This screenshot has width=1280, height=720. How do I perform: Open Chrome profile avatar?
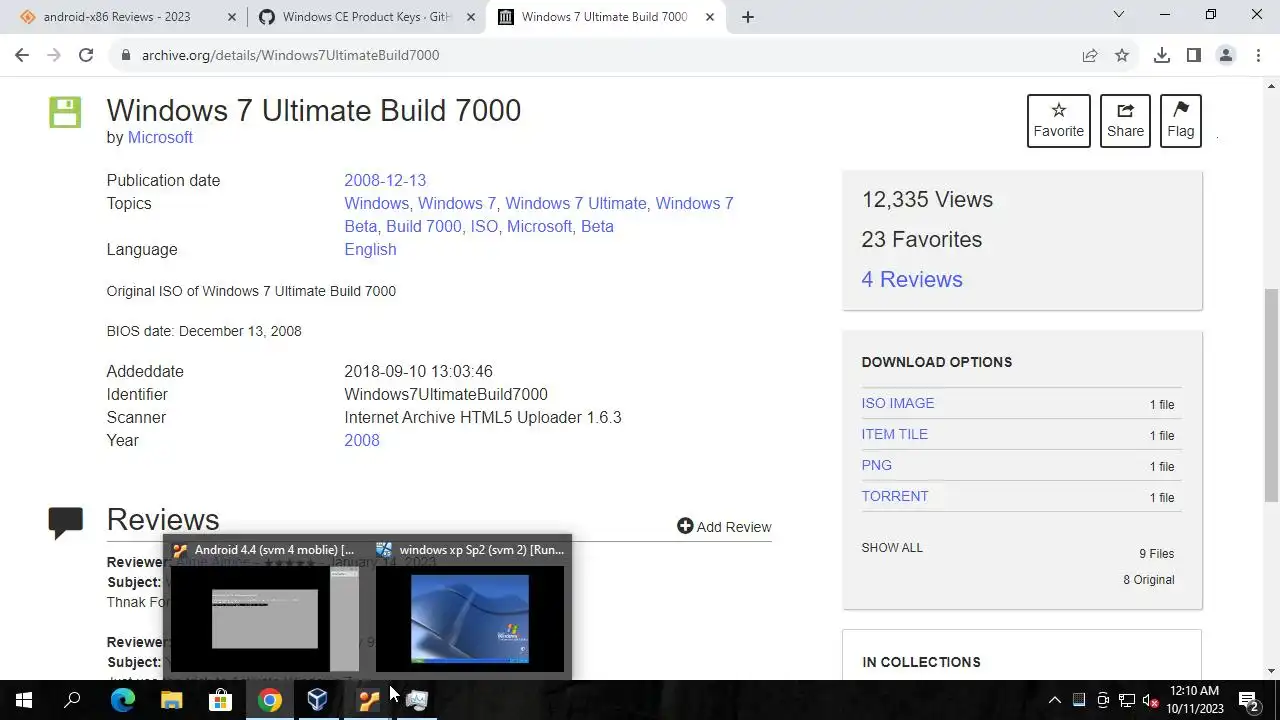tap(1226, 55)
